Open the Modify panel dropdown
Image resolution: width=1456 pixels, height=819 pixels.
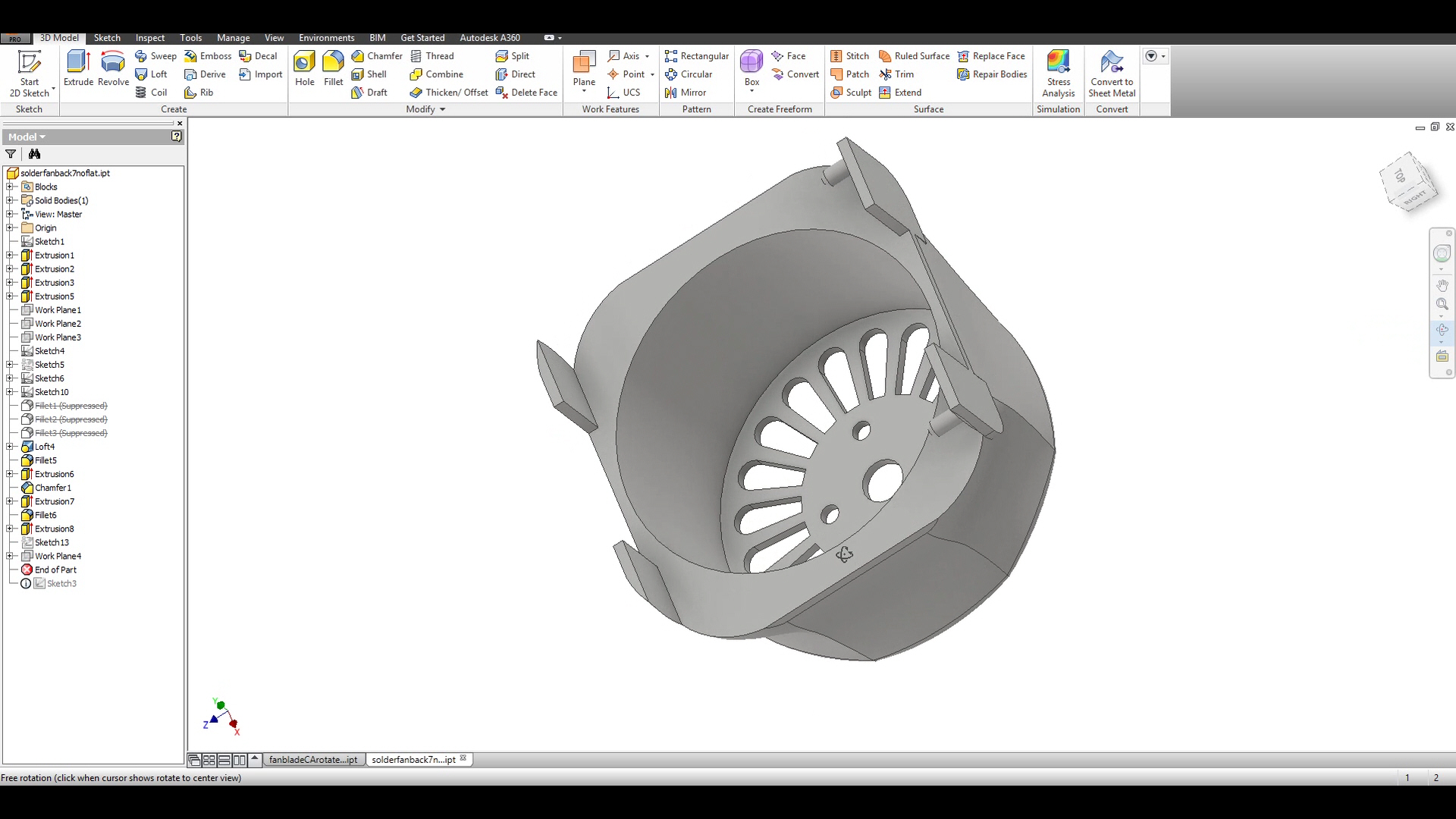pyautogui.click(x=425, y=109)
